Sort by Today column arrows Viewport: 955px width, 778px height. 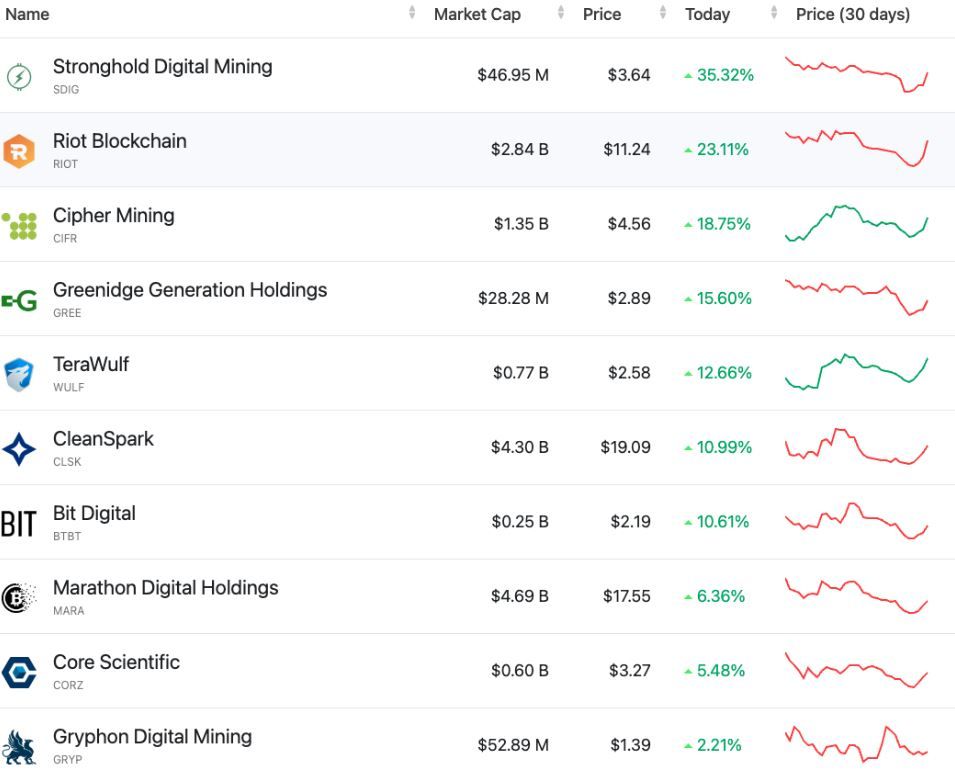point(774,12)
